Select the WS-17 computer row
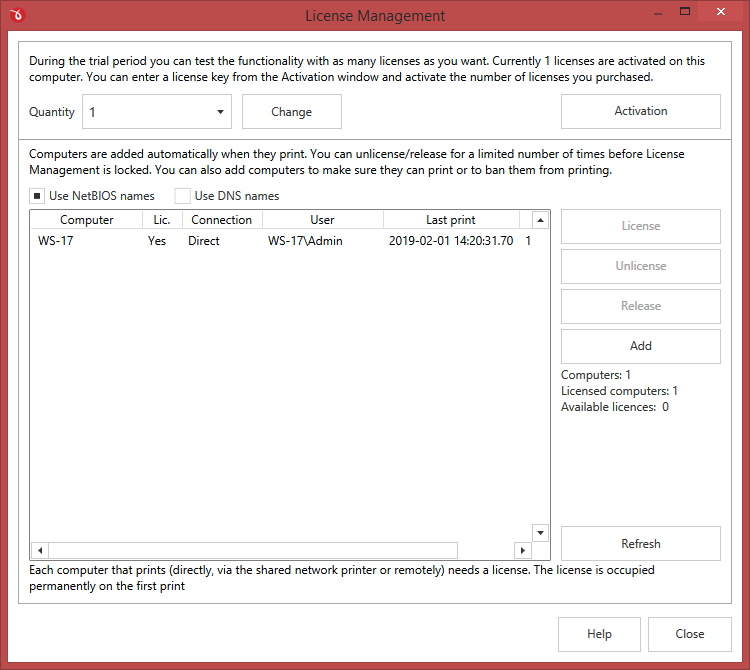Image resolution: width=750 pixels, height=670 pixels. tap(281, 241)
